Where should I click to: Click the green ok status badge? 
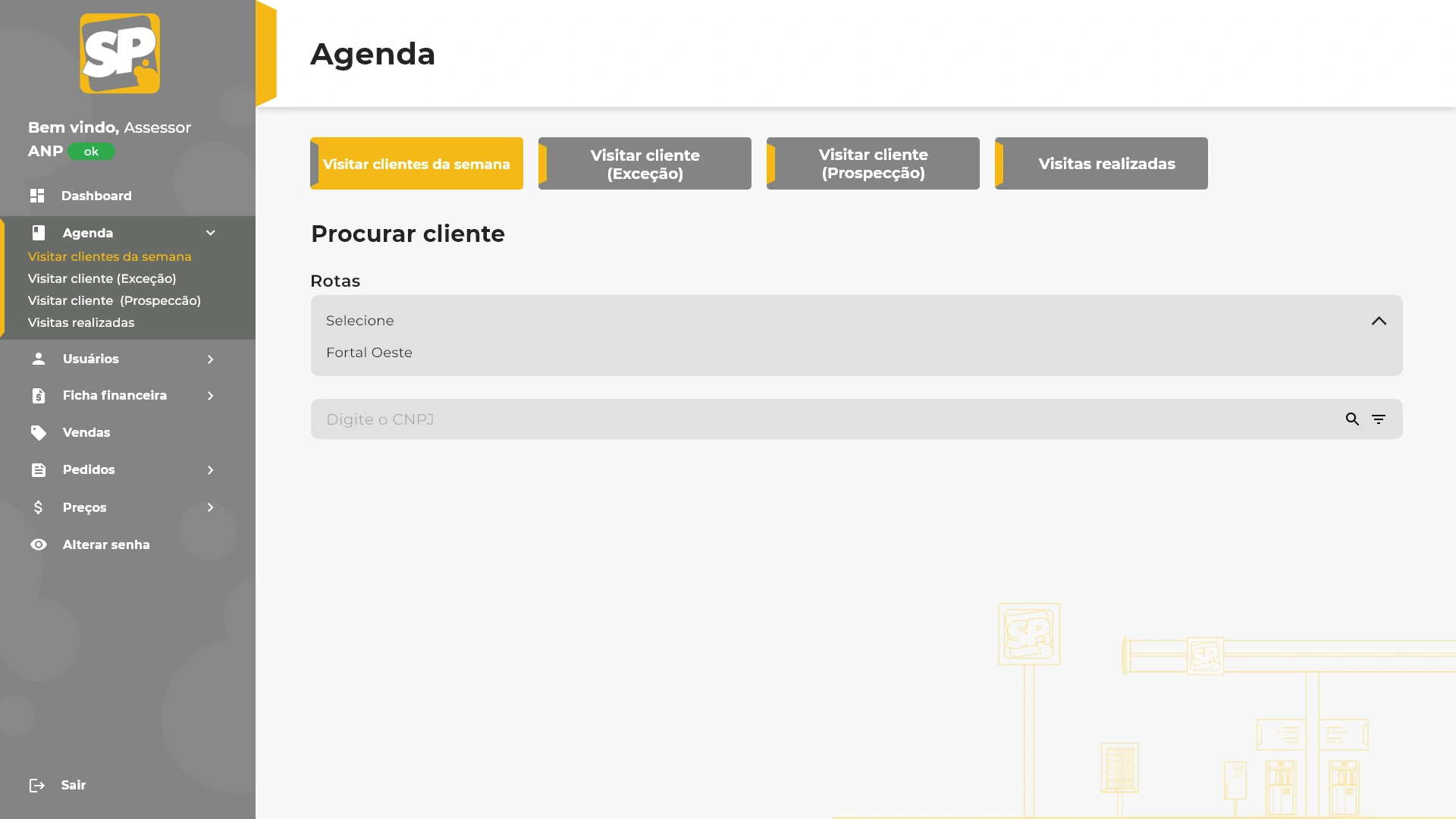click(91, 152)
